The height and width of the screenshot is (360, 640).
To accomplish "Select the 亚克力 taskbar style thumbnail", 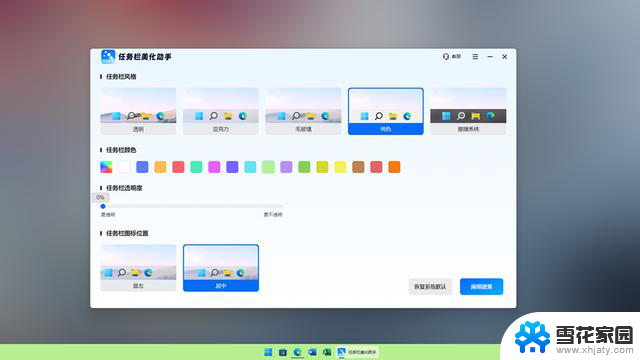I will tap(221, 111).
